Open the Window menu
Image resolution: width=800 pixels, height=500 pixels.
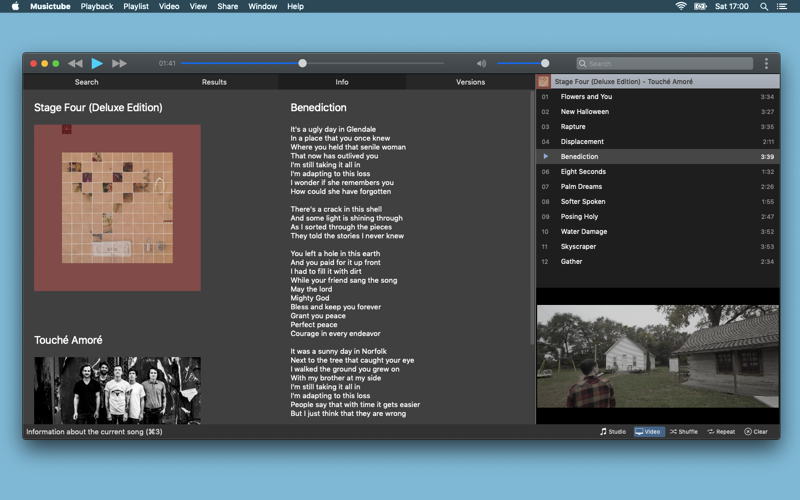point(262,6)
